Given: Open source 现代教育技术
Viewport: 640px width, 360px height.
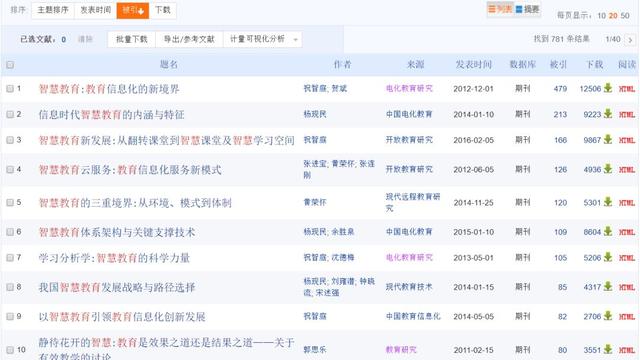Looking at the screenshot, I should (x=409, y=287).
